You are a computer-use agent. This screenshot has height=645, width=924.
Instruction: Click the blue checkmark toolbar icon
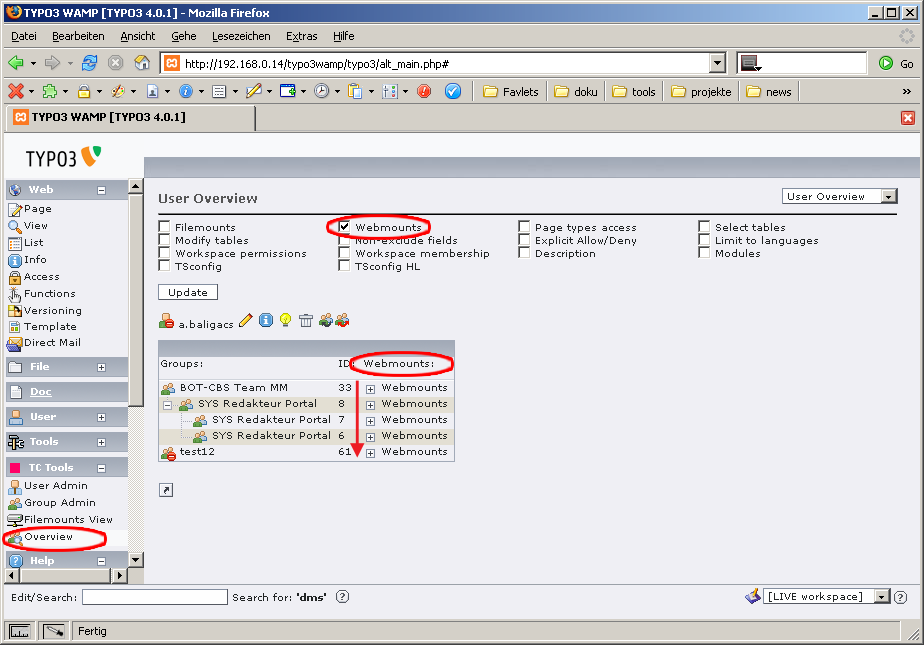click(453, 91)
